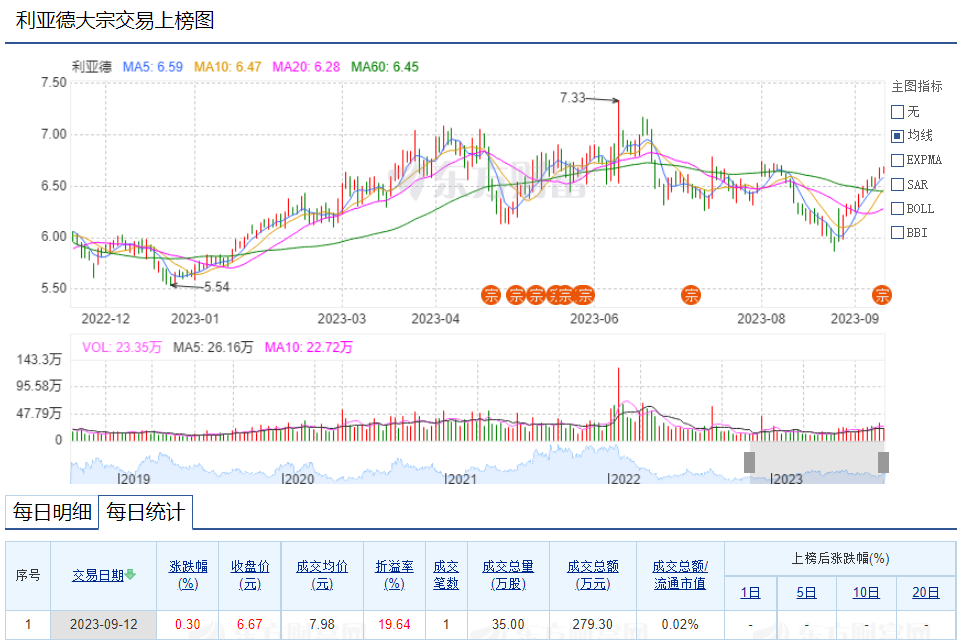This screenshot has width=969, height=640.
Task: Click the rightmost 宗 block-trade marker near 2023-09
Action: point(882,294)
